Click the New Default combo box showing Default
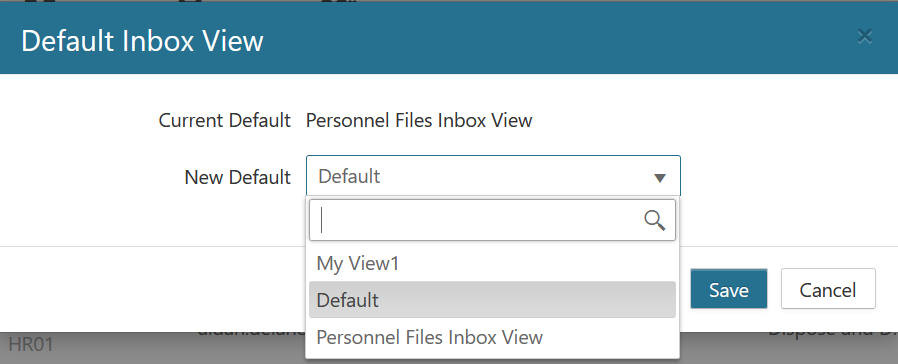The height and width of the screenshot is (364, 898). [x=493, y=176]
